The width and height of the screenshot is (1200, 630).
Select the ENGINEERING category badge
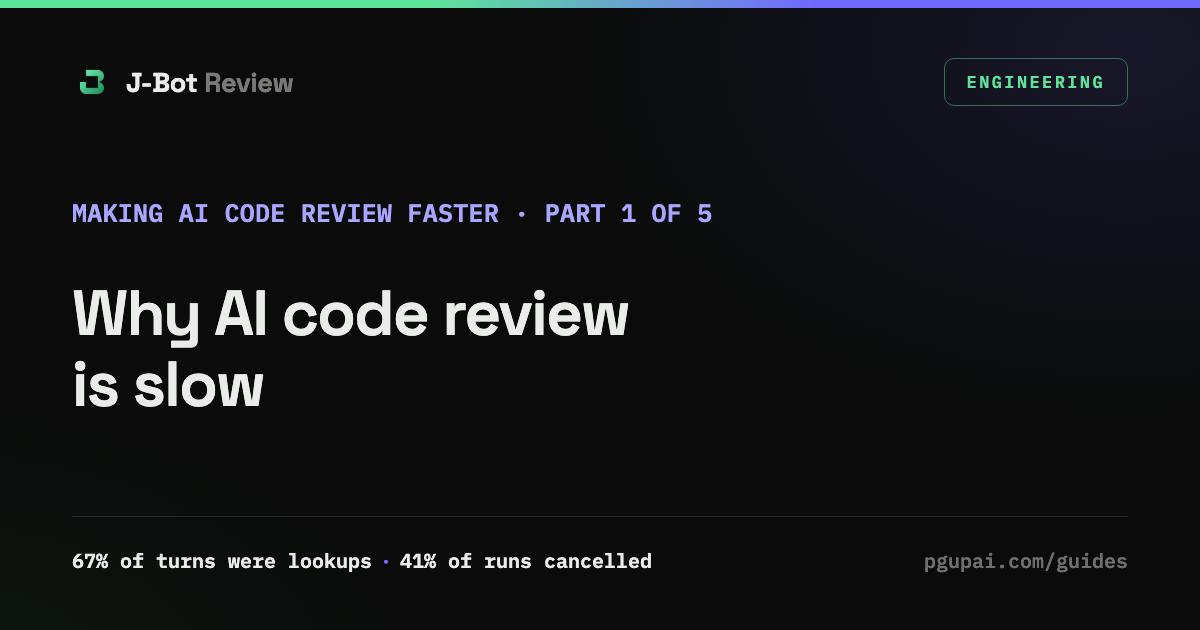click(x=1035, y=82)
